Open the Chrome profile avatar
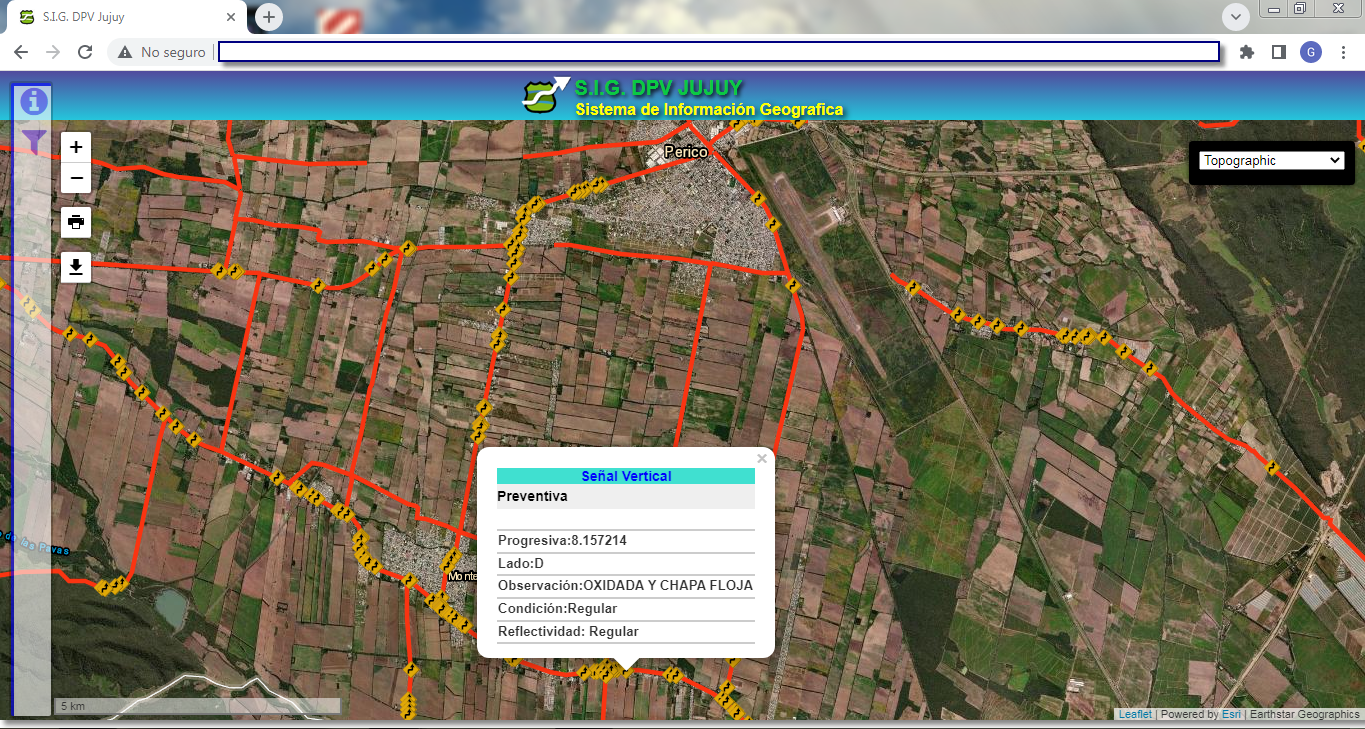Image resolution: width=1365 pixels, height=729 pixels. coord(1310,52)
